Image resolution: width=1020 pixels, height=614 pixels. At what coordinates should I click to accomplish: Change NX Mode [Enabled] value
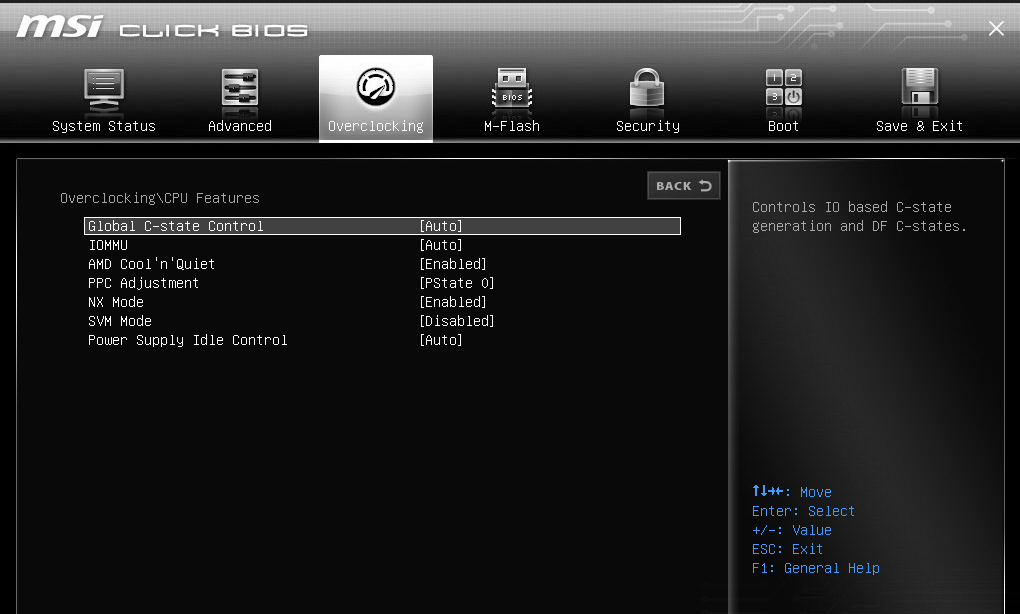[453, 302]
